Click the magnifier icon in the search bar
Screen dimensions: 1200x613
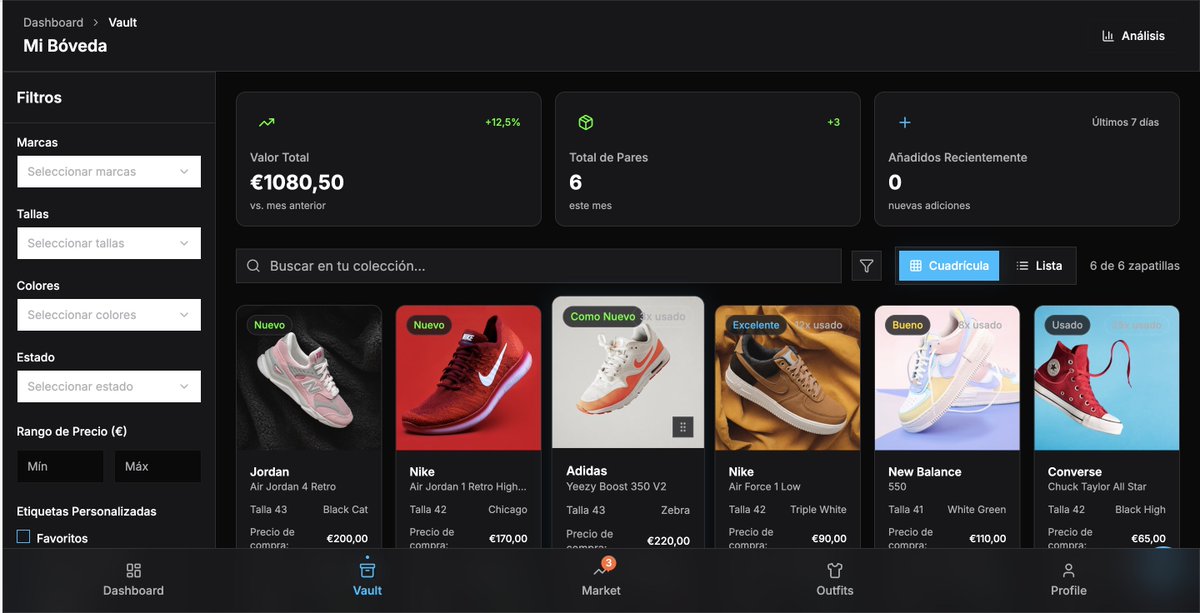coord(254,266)
